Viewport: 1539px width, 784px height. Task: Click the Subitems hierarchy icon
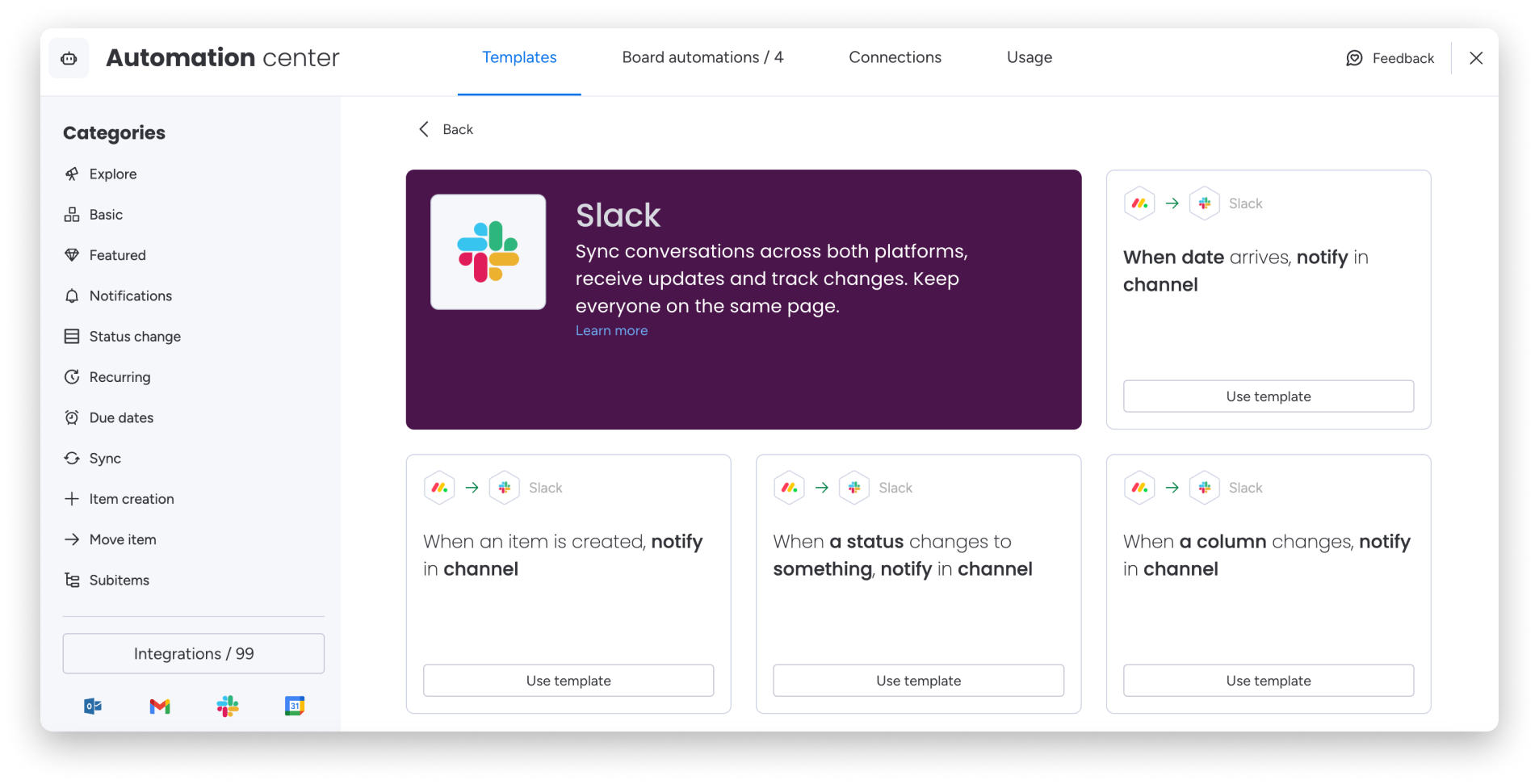[72, 580]
